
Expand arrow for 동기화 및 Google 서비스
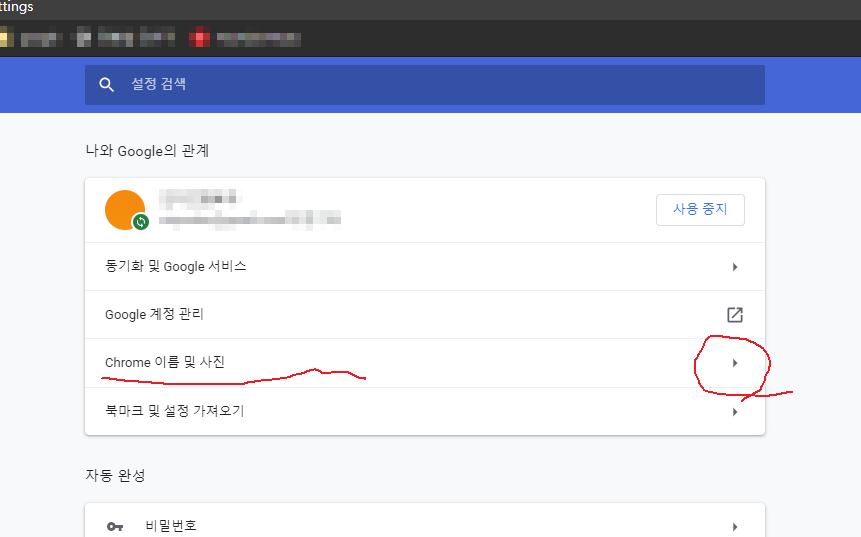click(735, 267)
